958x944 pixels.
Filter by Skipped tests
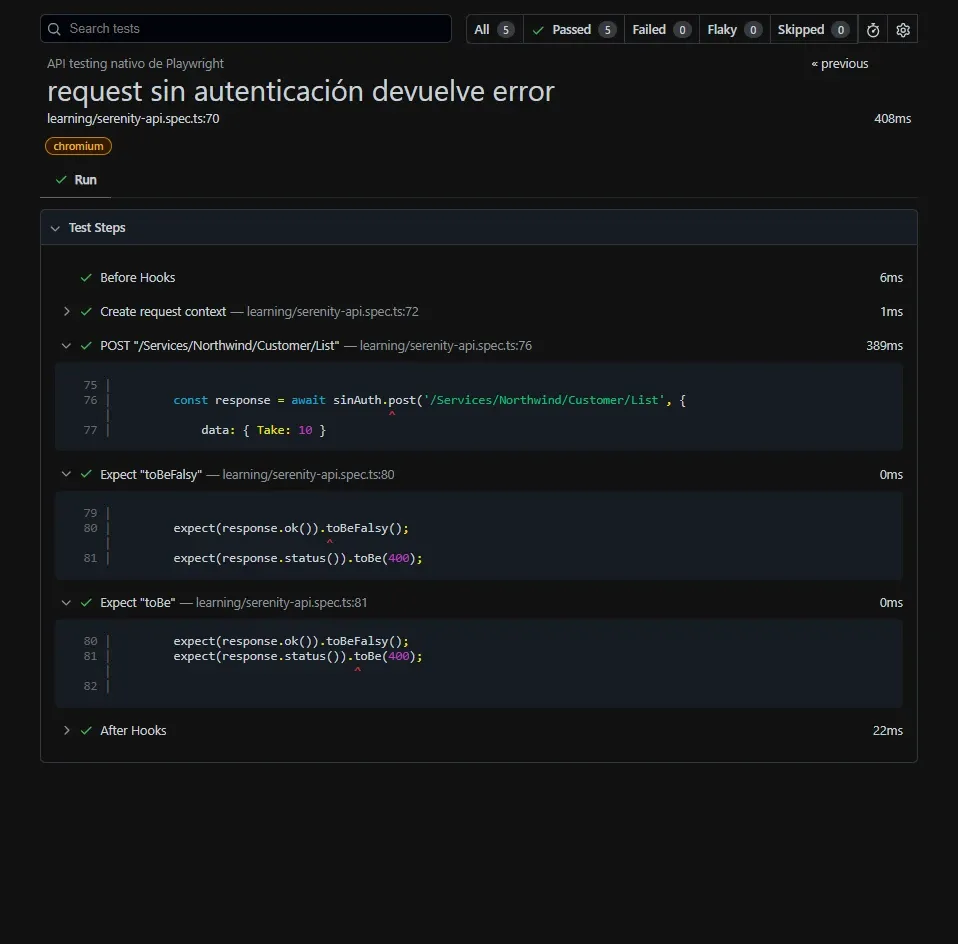pos(813,29)
